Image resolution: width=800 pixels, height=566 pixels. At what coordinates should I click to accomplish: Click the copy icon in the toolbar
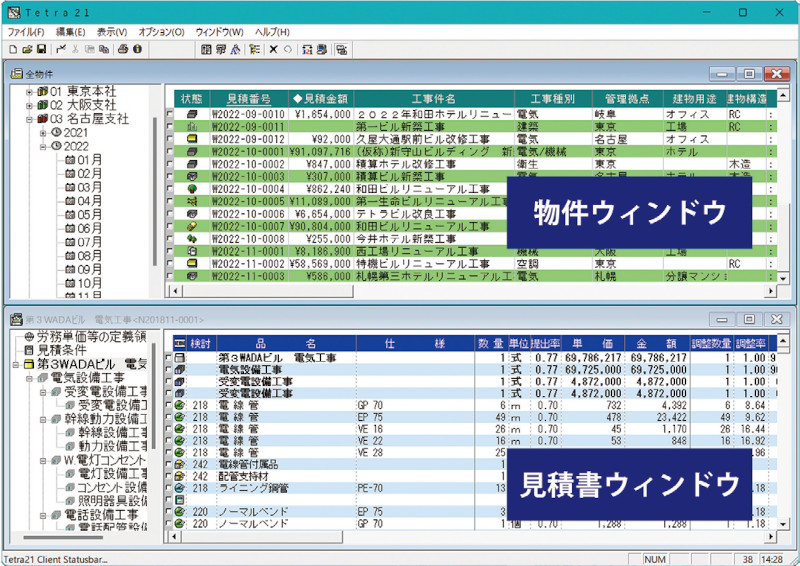click(x=90, y=50)
